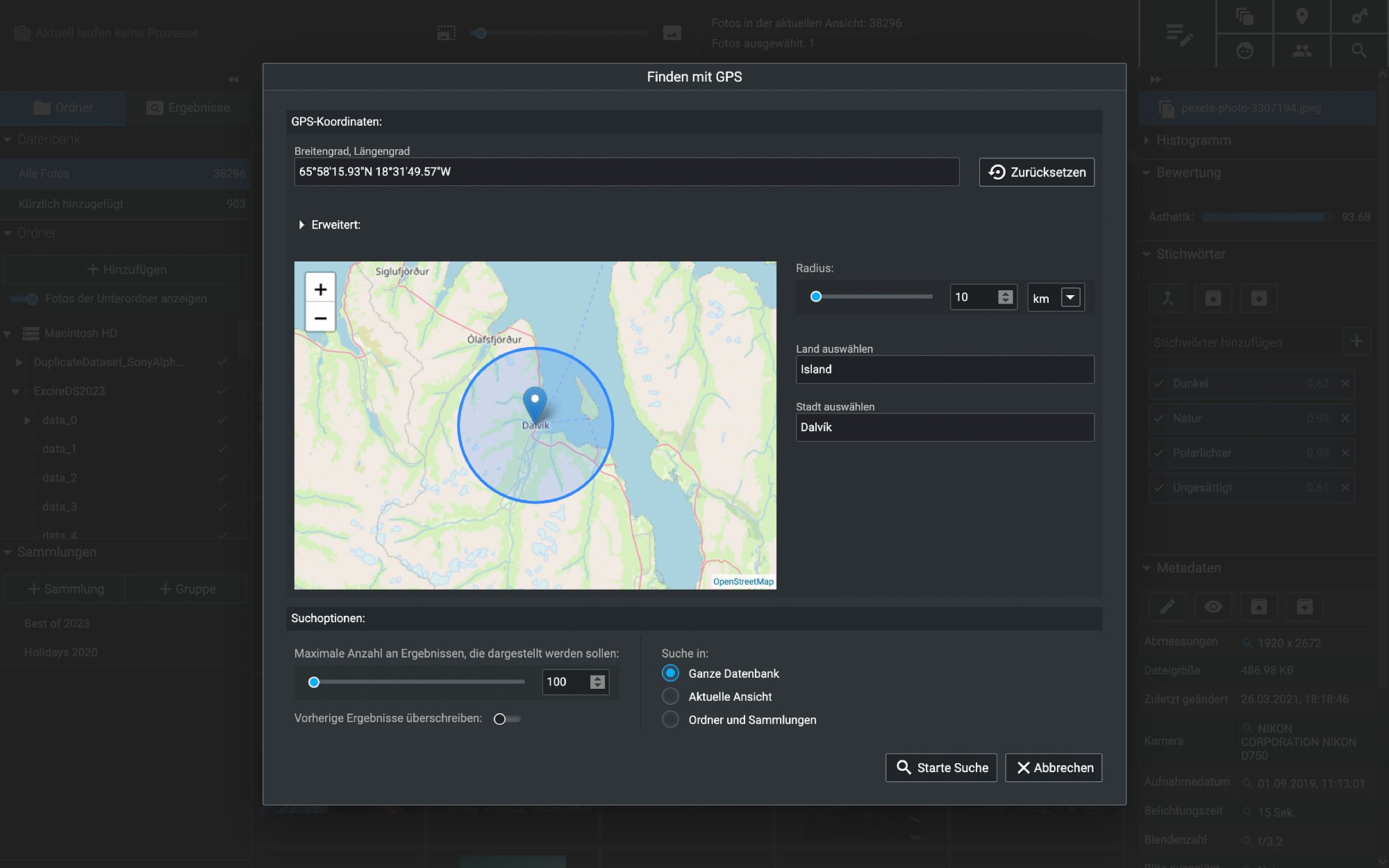Click the Zurücksetzen button
The width and height of the screenshot is (1389, 868).
pyautogui.click(x=1037, y=172)
